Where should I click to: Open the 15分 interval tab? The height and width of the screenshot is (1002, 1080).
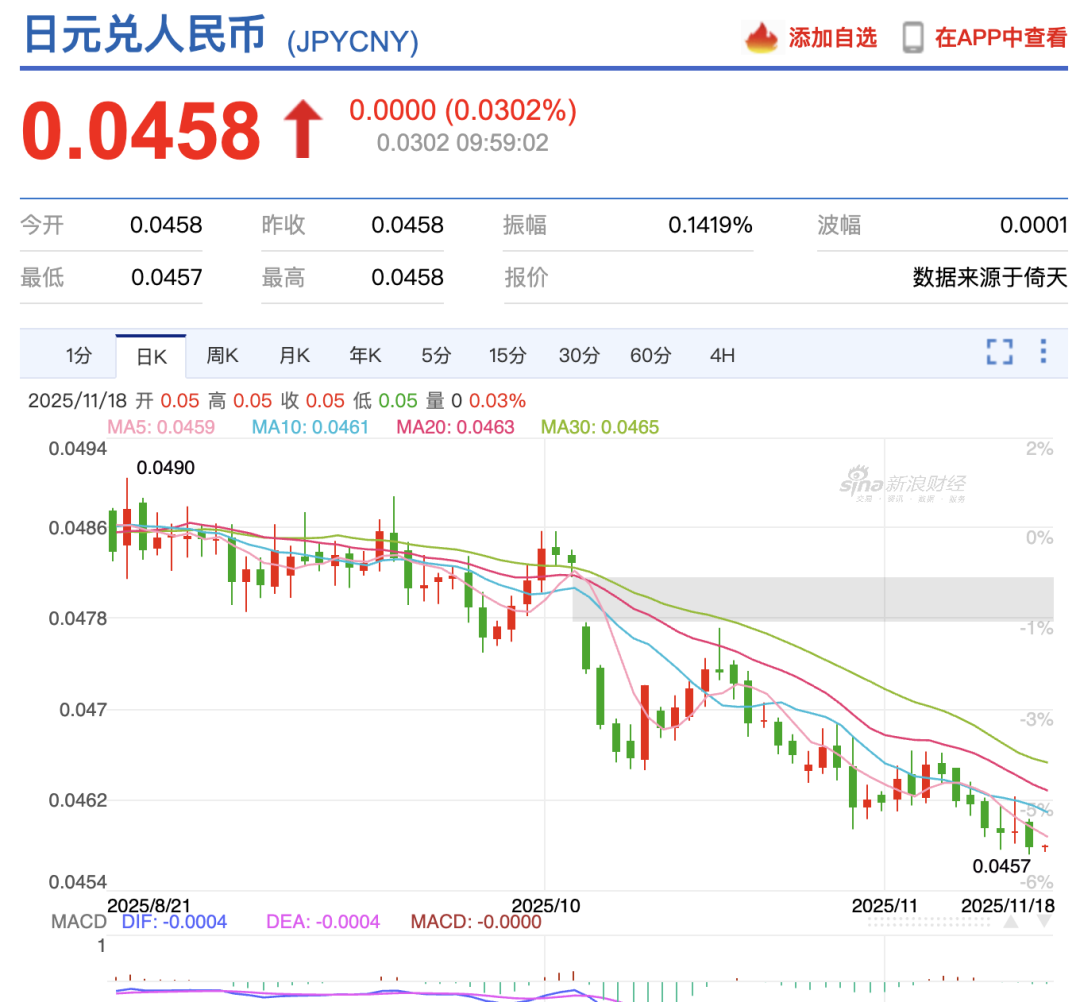[507, 355]
